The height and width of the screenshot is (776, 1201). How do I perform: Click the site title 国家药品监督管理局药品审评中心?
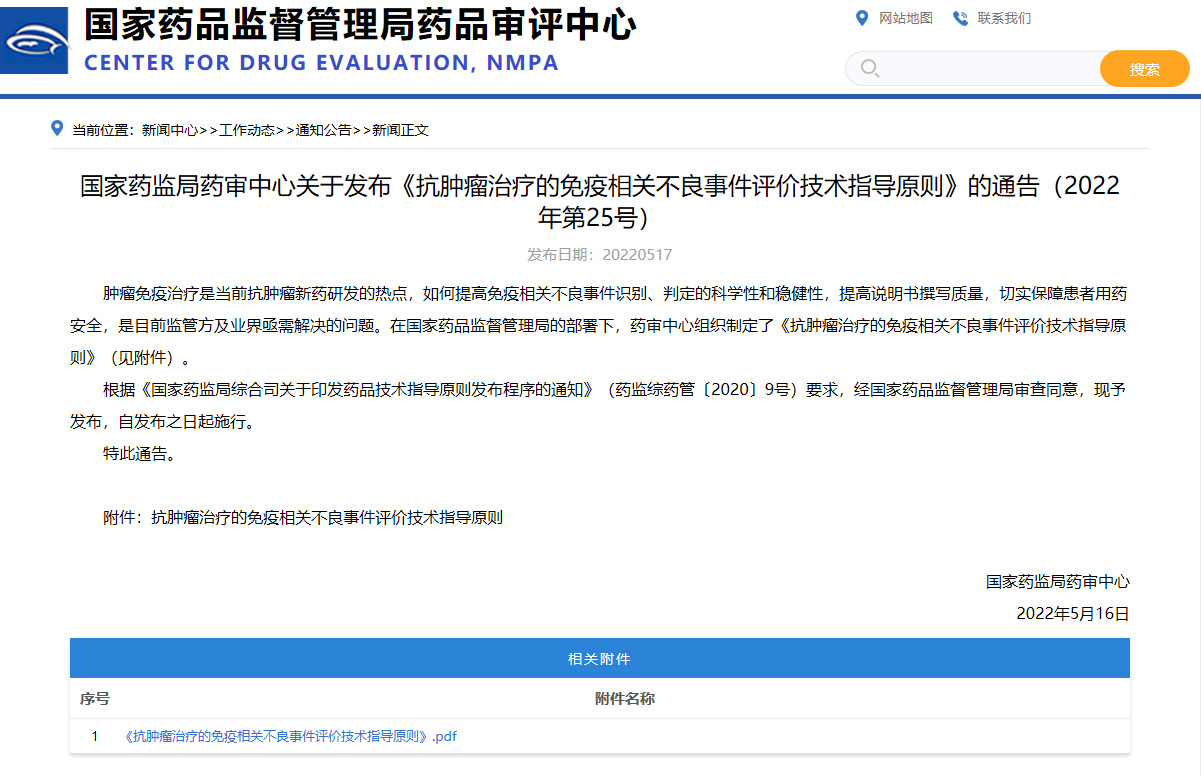tap(360, 24)
